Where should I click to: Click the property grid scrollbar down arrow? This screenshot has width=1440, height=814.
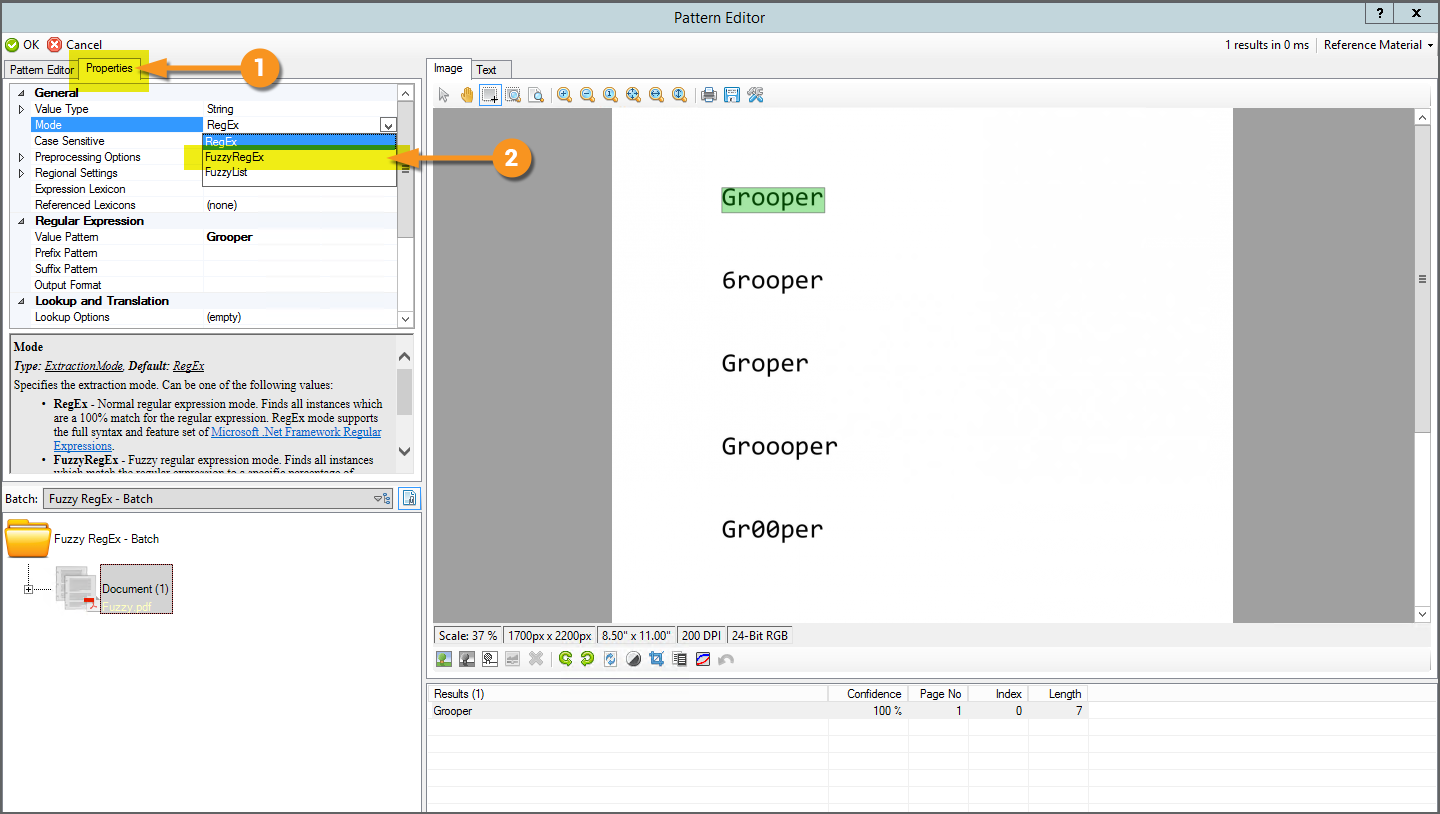(405, 319)
